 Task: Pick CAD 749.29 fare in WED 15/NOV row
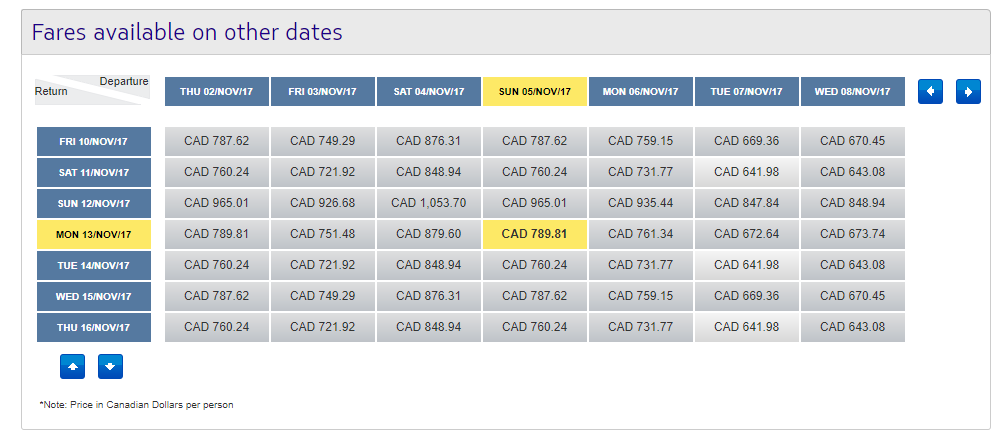[323, 297]
